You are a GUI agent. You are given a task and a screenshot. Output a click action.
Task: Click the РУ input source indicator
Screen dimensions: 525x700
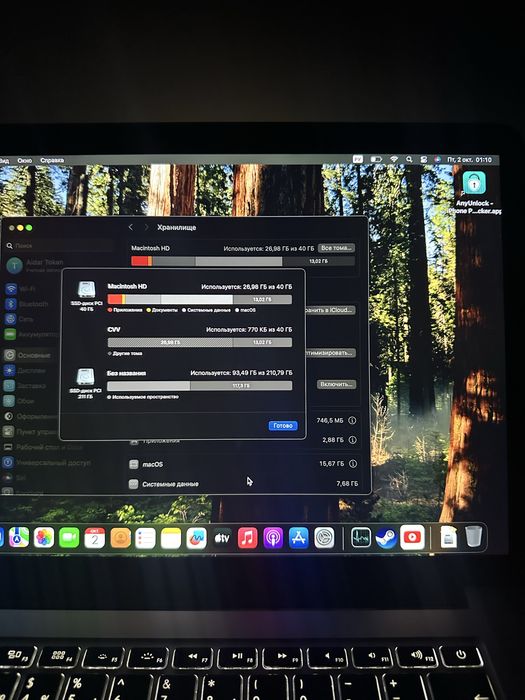pos(358,159)
